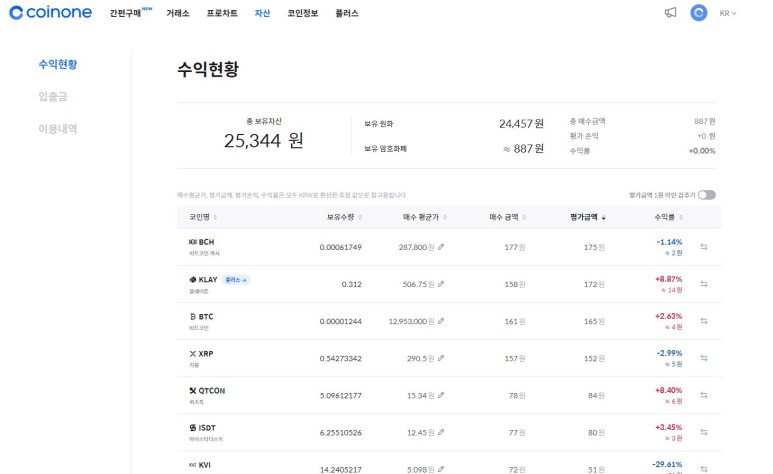Open the Coinone logo home link
Image resolution: width=773 pixels, height=474 pixels.
tap(50, 13)
